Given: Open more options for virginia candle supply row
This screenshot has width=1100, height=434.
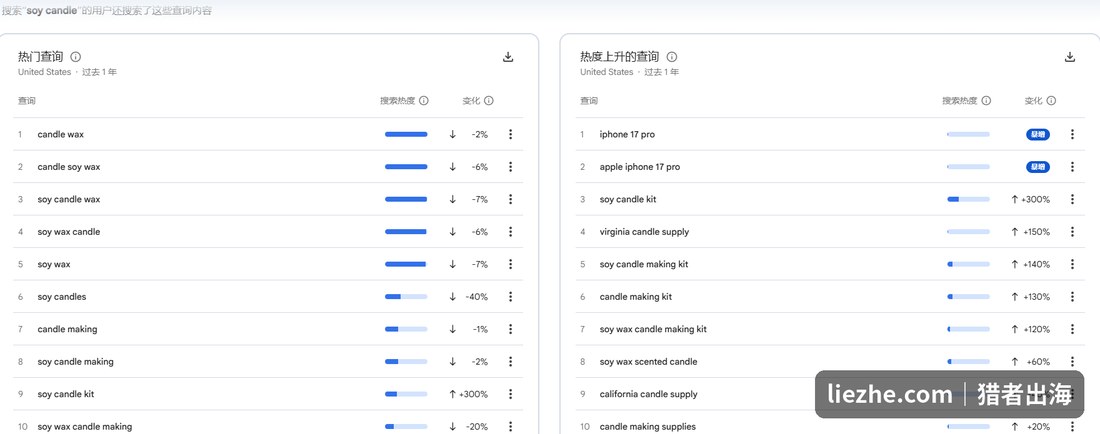Looking at the screenshot, I should [x=1072, y=231].
